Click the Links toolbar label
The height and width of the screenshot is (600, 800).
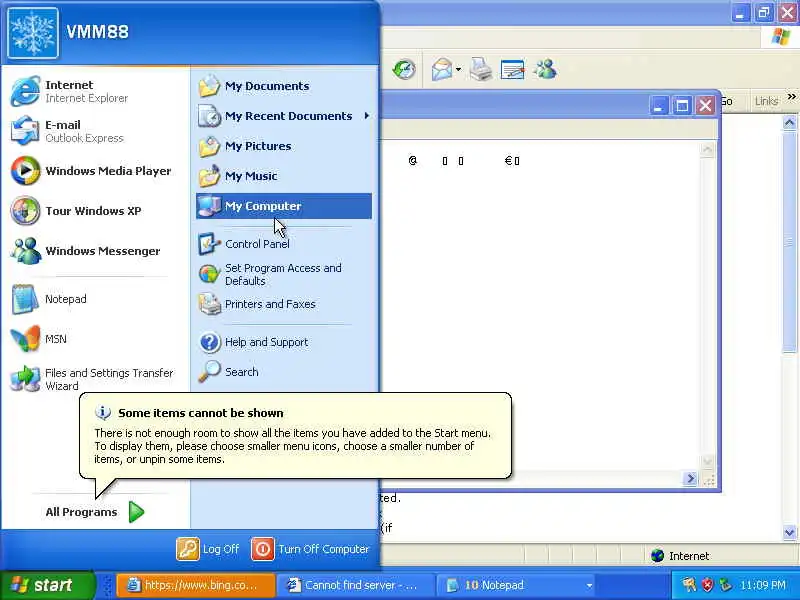point(766,101)
